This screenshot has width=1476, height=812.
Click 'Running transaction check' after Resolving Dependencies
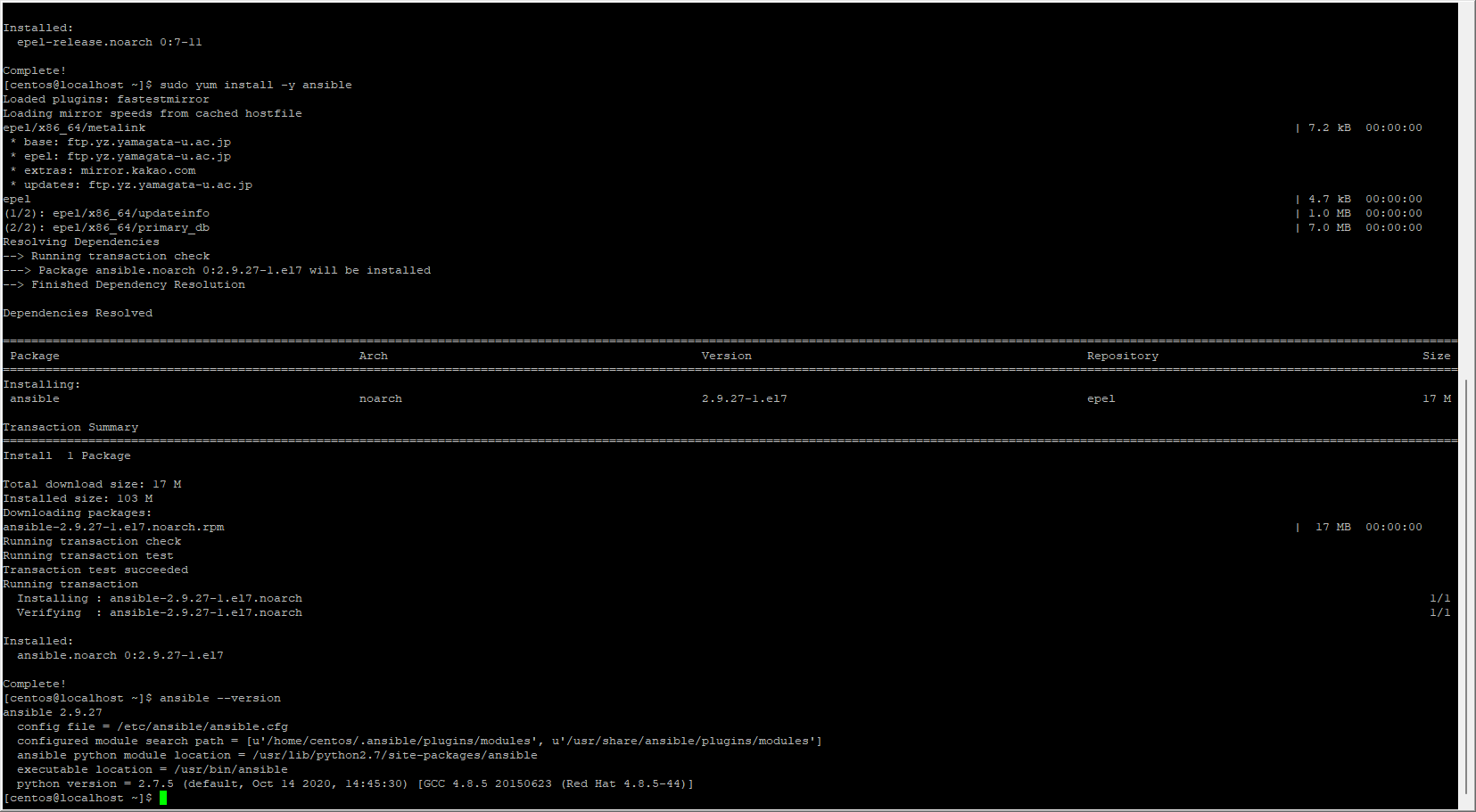click(120, 256)
